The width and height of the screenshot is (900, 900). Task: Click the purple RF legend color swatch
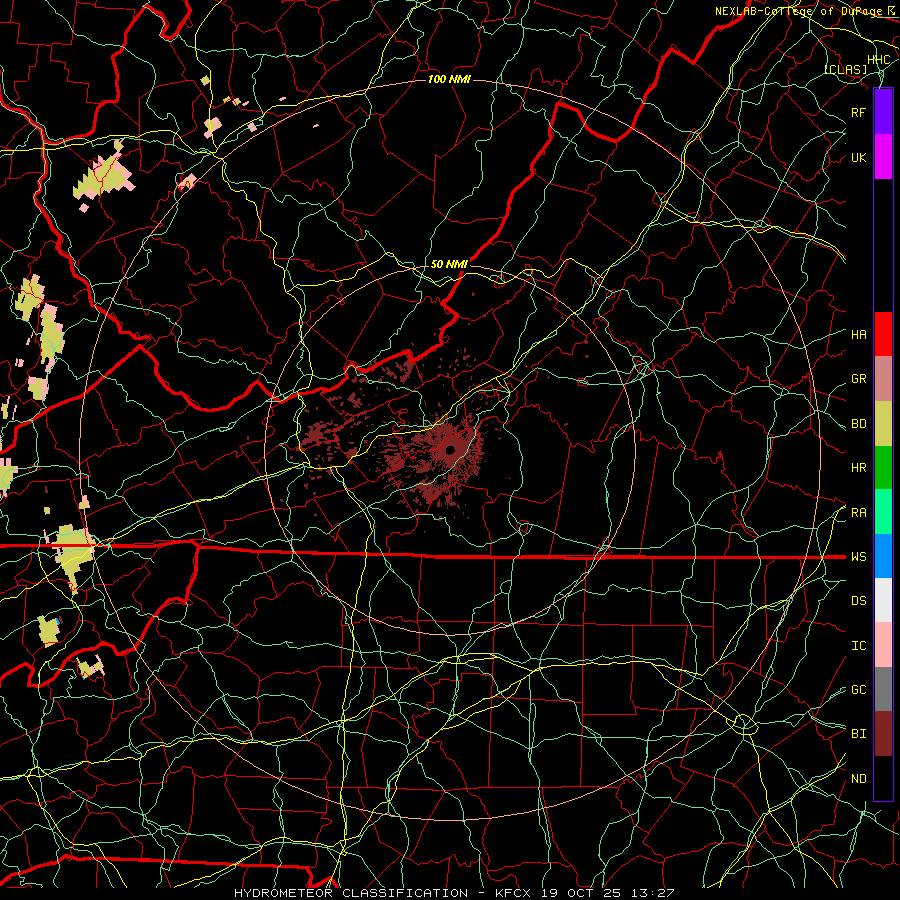coord(883,112)
